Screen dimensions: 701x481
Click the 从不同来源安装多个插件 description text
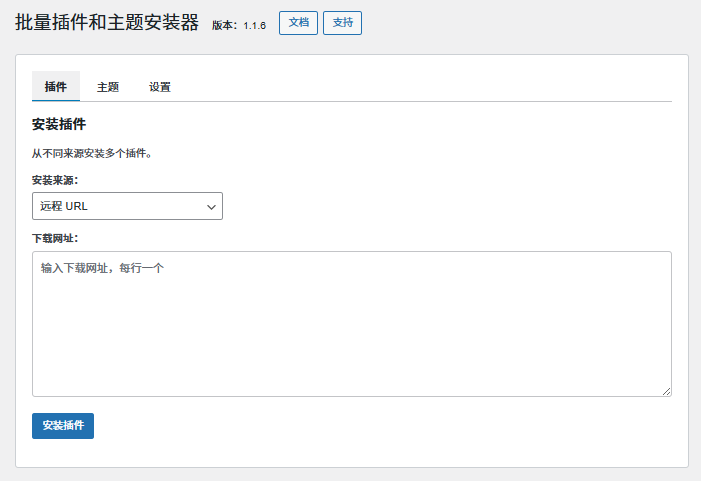click(92, 154)
